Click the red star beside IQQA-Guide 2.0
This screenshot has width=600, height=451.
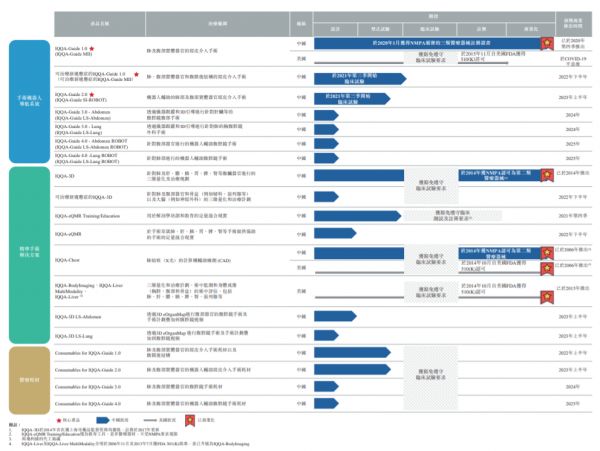(x=93, y=96)
